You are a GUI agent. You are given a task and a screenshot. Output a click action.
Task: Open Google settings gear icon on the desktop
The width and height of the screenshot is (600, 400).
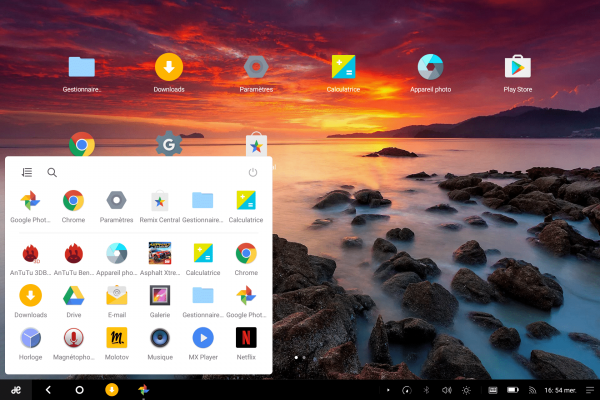click(x=169, y=144)
